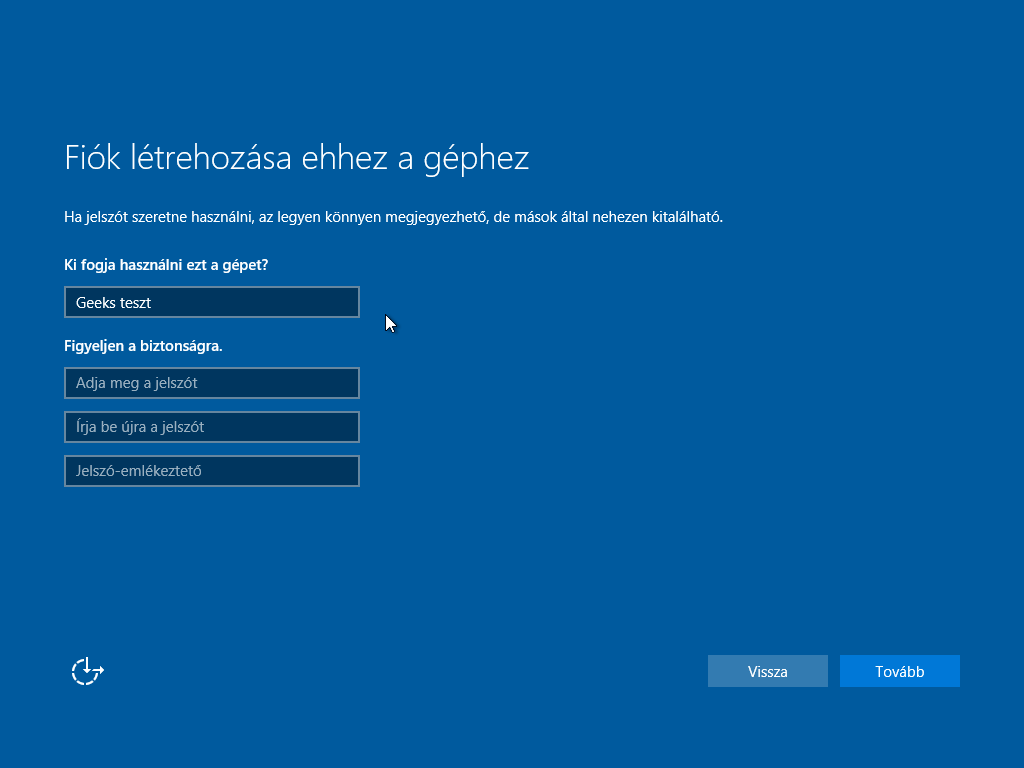The width and height of the screenshot is (1024, 768).
Task: Open the Ease of Access icon
Action: [87, 671]
